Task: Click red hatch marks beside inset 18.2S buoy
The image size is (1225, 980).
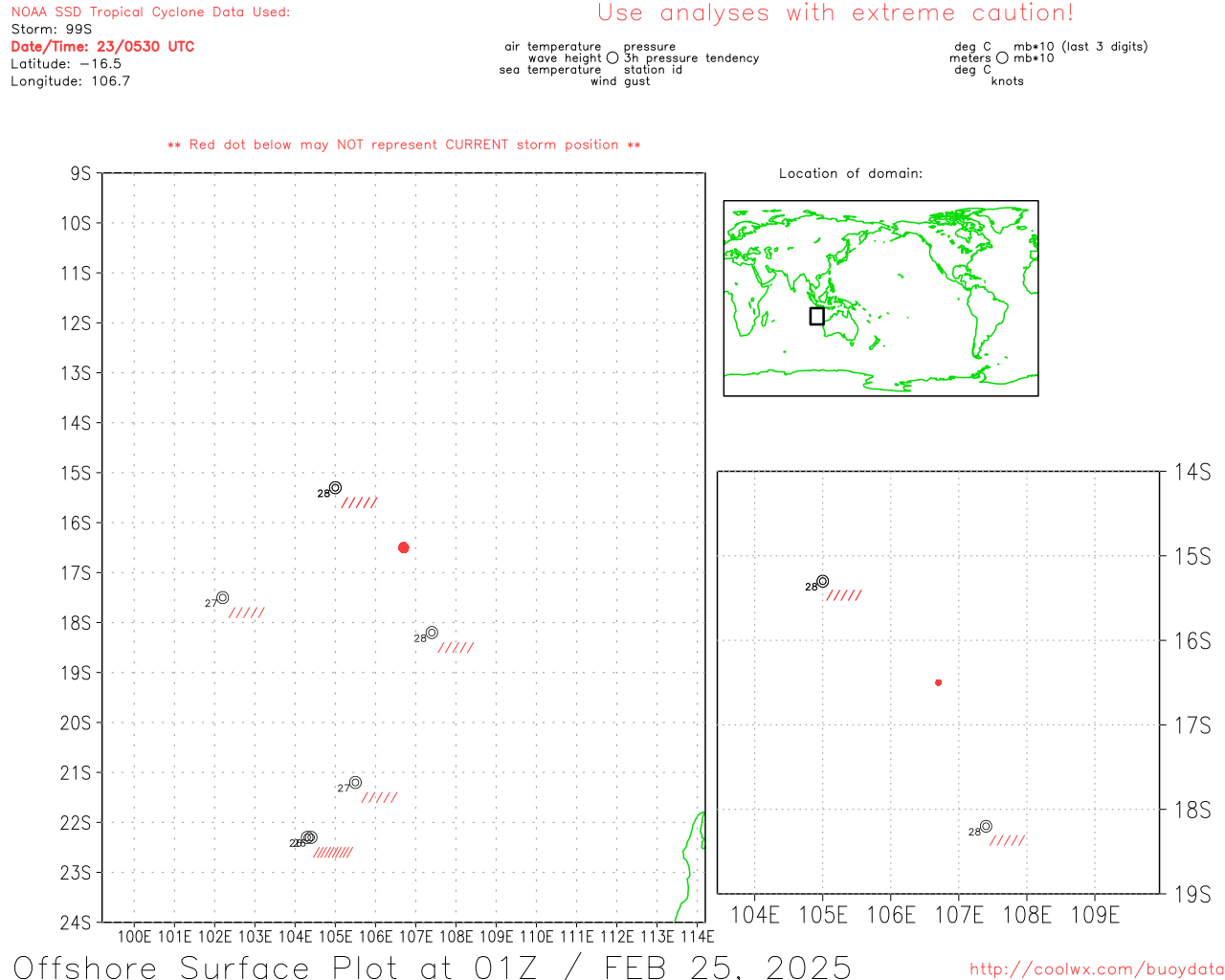Action: (x=1008, y=840)
